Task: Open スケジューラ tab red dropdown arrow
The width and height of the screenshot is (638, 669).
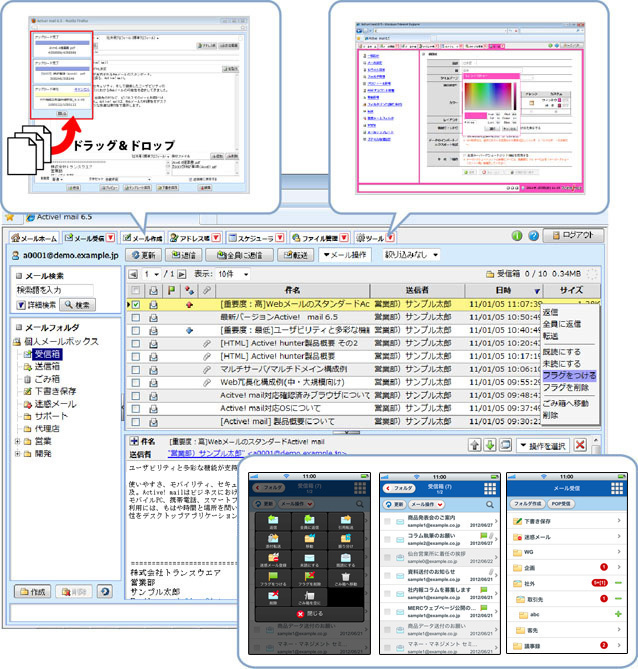Action: [280, 238]
